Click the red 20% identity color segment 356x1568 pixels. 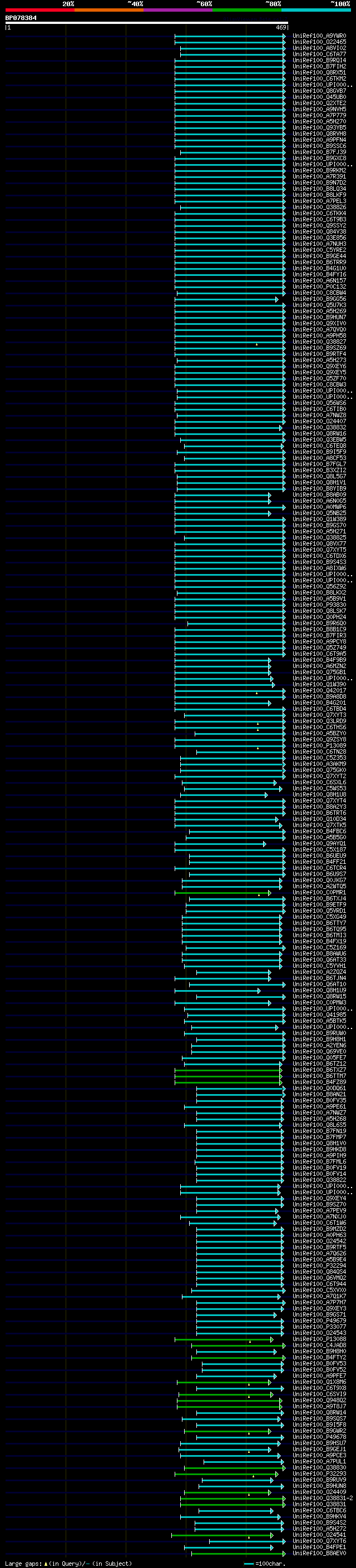39,10
